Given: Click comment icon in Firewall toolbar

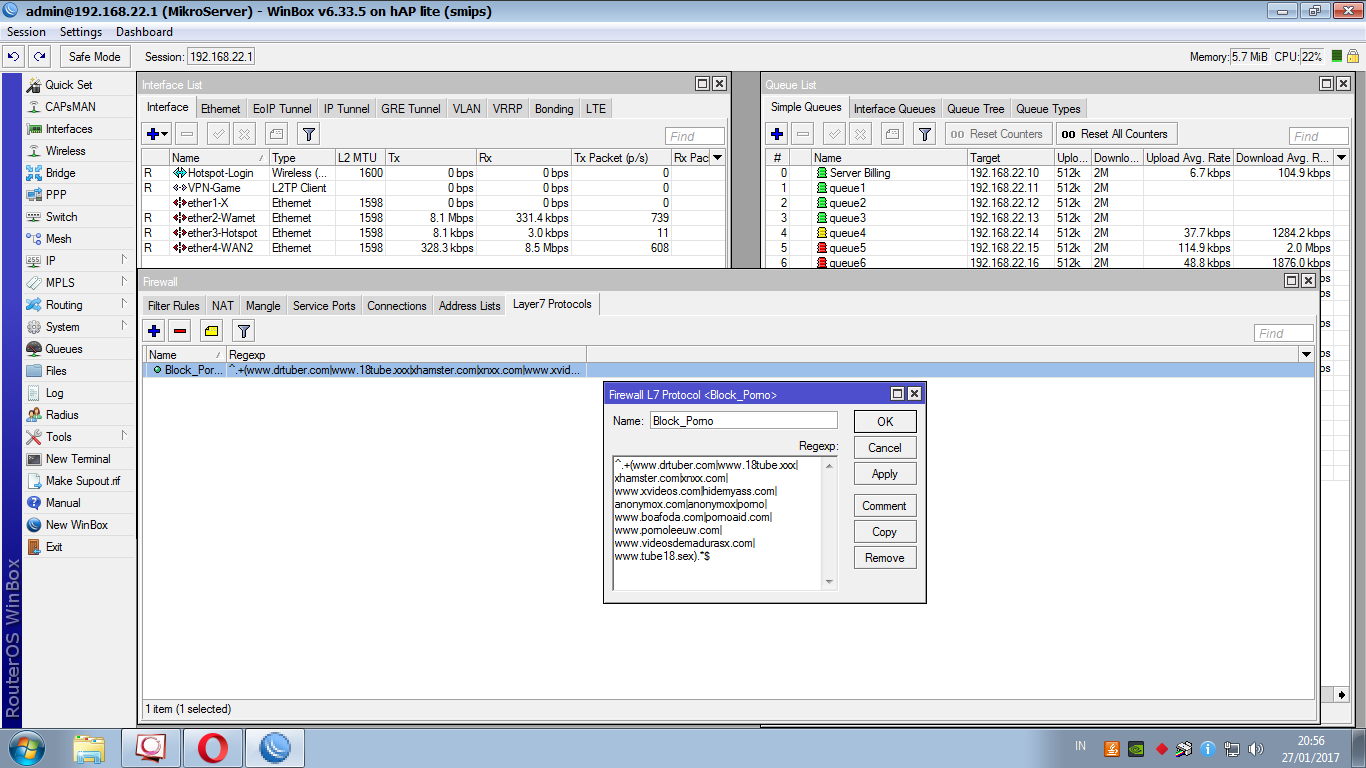Looking at the screenshot, I should coord(211,331).
